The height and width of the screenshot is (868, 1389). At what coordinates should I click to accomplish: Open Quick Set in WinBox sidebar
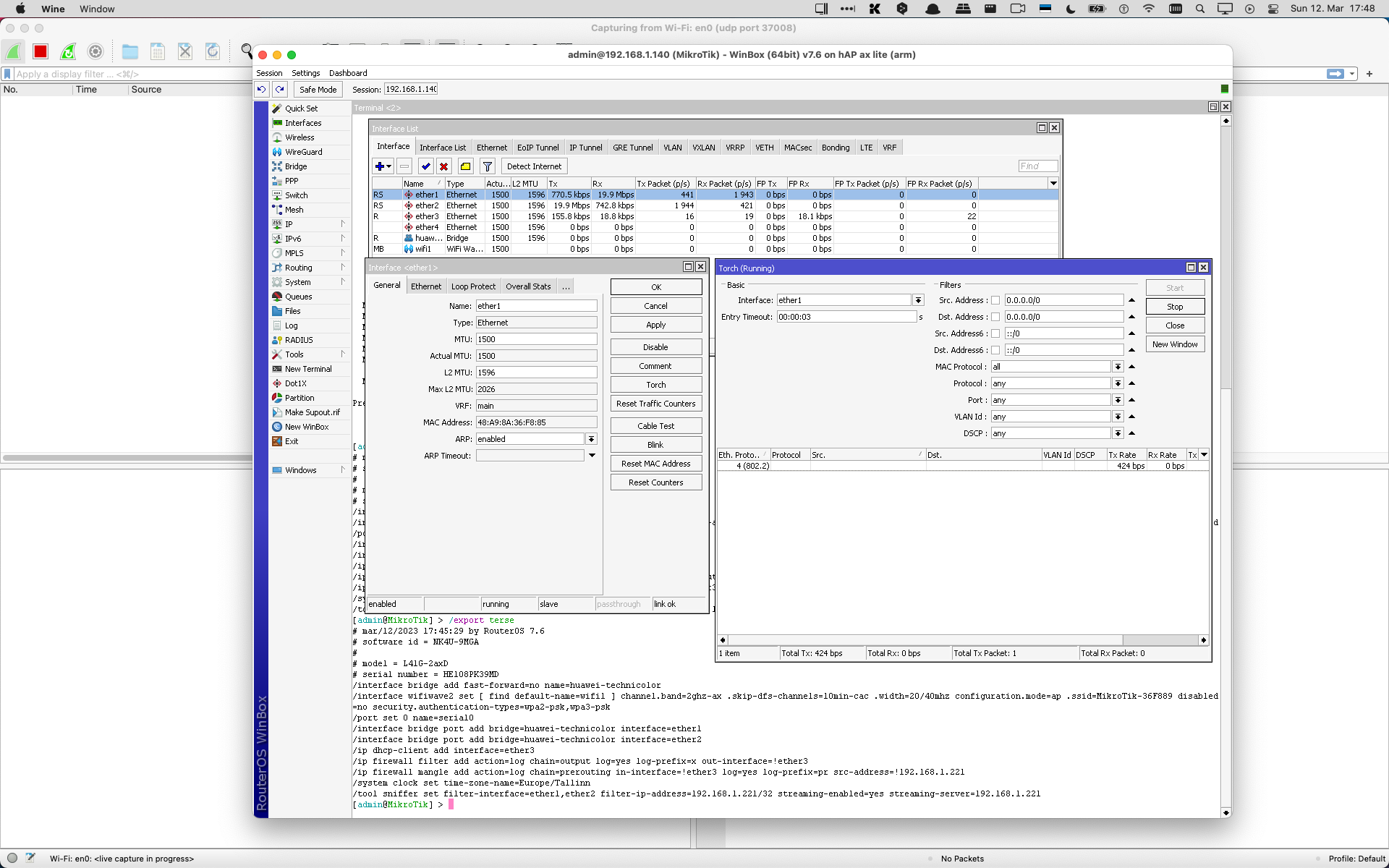(x=301, y=109)
